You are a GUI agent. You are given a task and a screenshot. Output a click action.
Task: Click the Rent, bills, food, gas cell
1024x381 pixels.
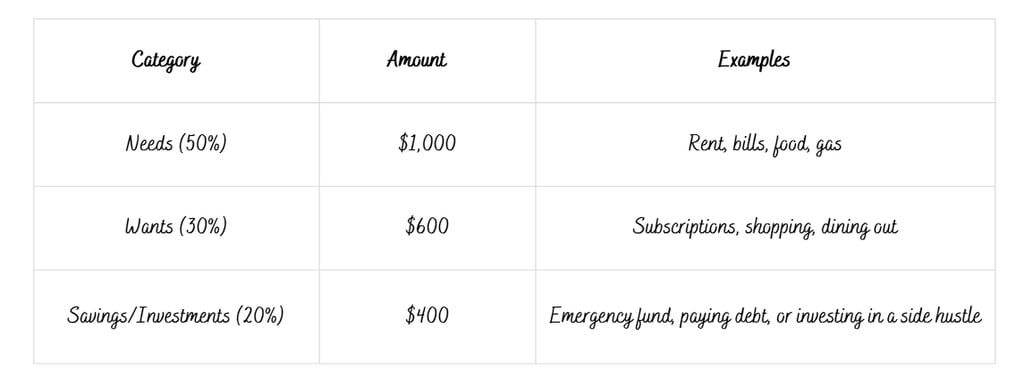[765, 144]
